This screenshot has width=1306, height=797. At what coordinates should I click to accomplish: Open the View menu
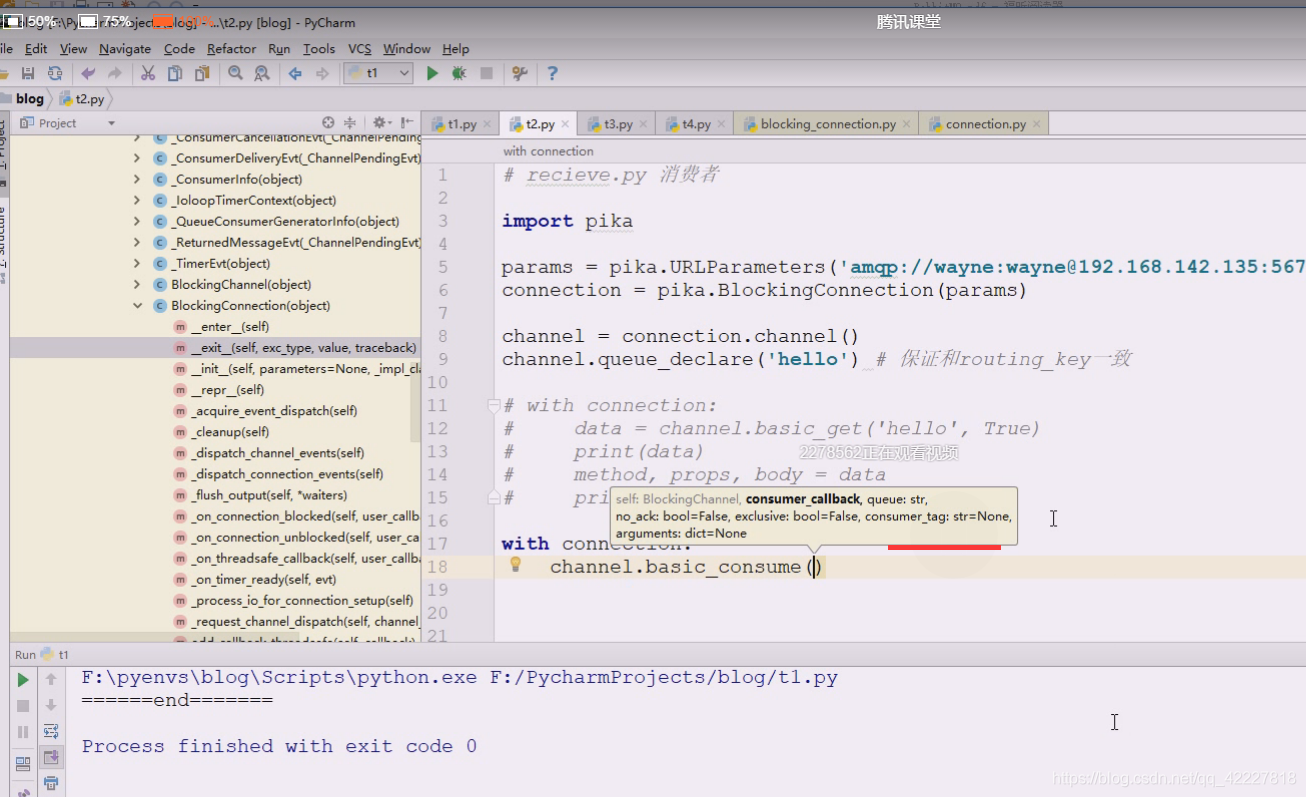click(x=73, y=49)
